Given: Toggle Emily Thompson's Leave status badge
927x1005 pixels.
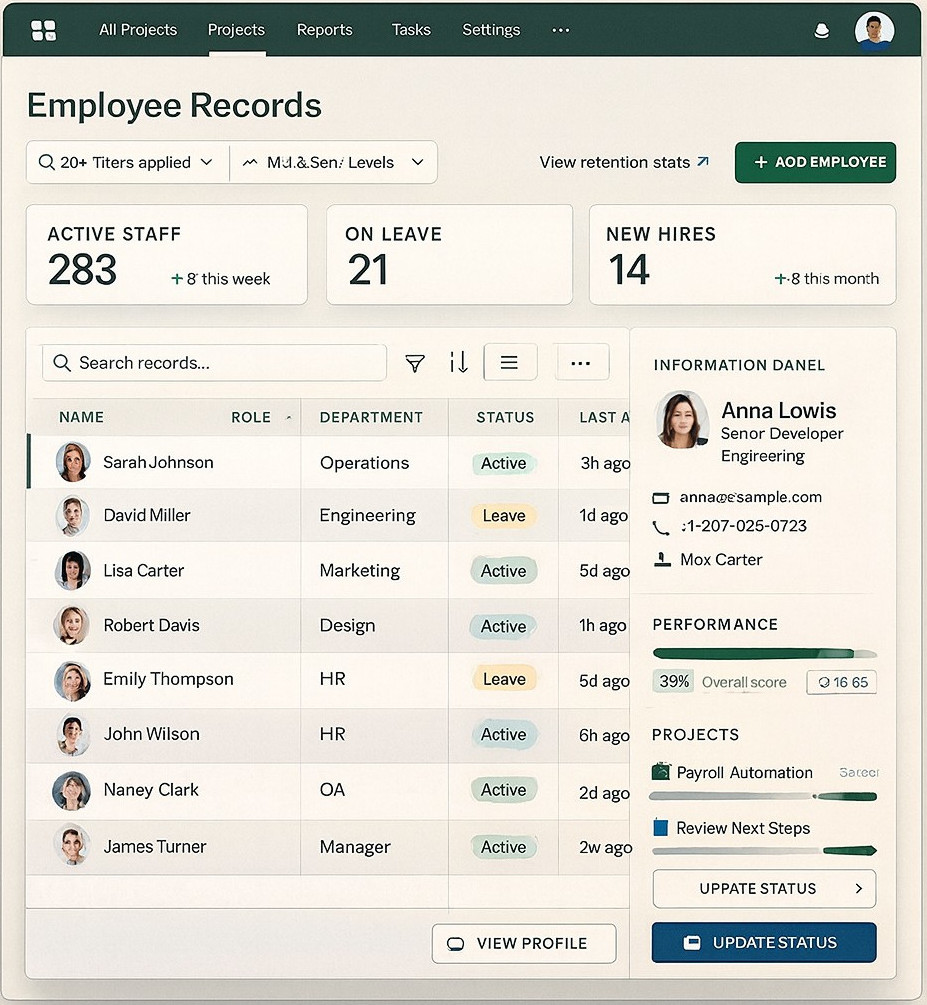Looking at the screenshot, I should pos(503,678).
